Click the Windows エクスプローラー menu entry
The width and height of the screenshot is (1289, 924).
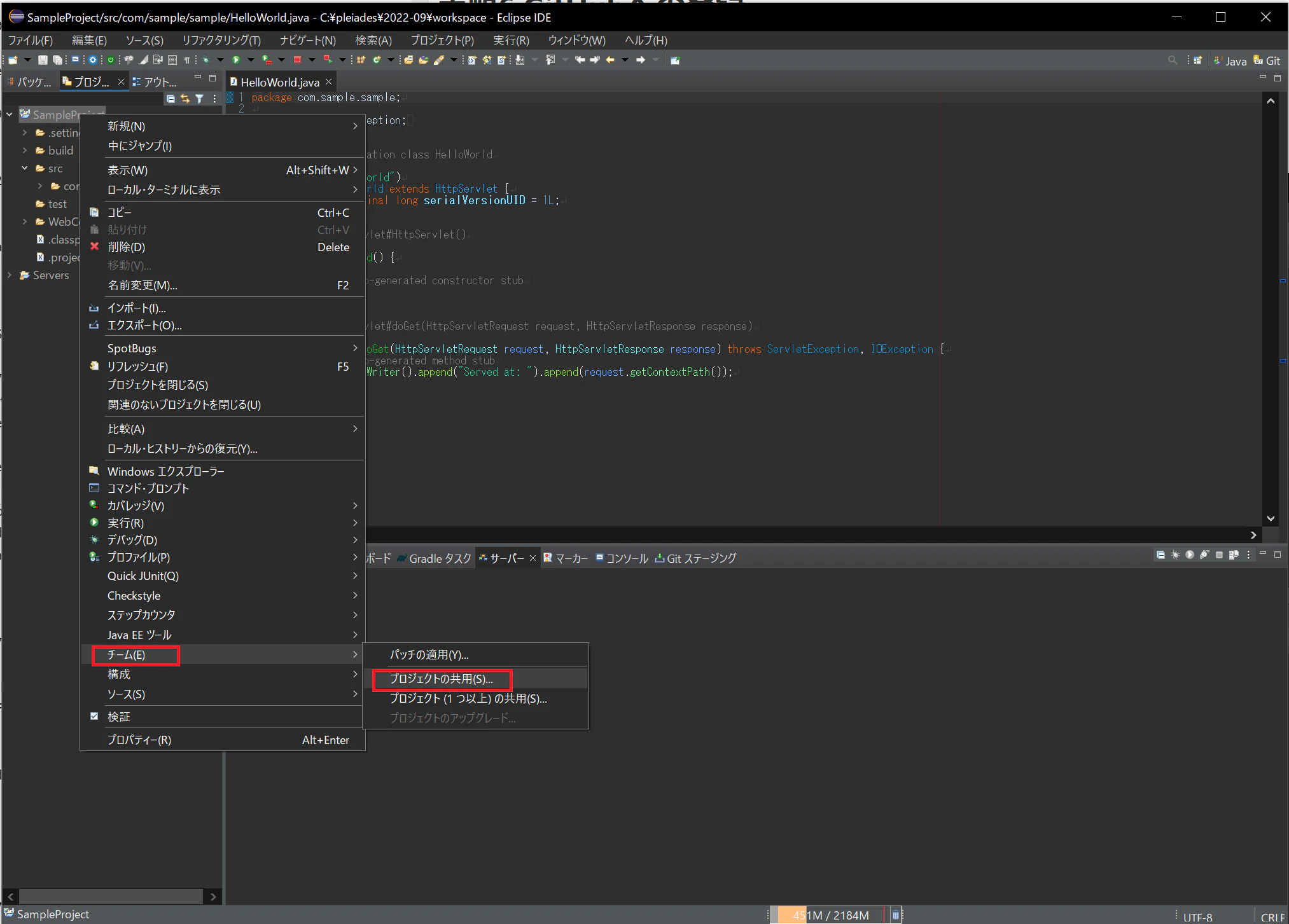[x=223, y=471]
